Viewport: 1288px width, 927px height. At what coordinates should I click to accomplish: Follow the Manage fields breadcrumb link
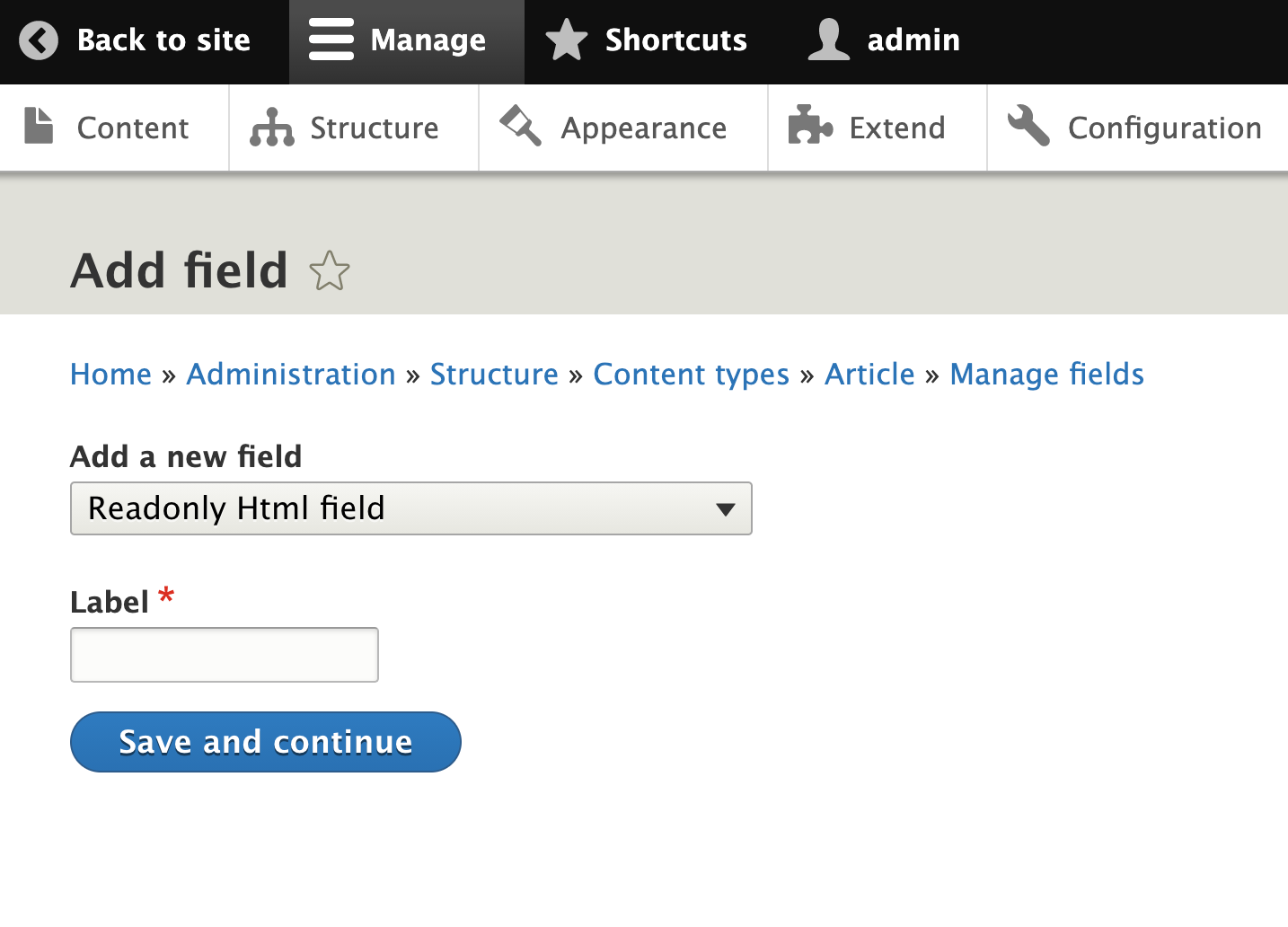click(1046, 375)
